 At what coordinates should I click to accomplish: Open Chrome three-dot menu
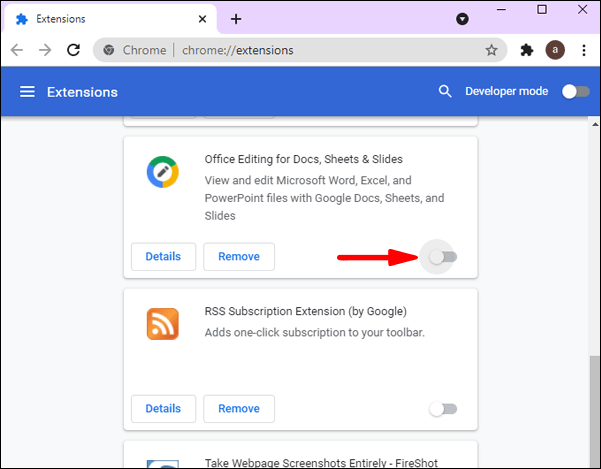pos(584,50)
